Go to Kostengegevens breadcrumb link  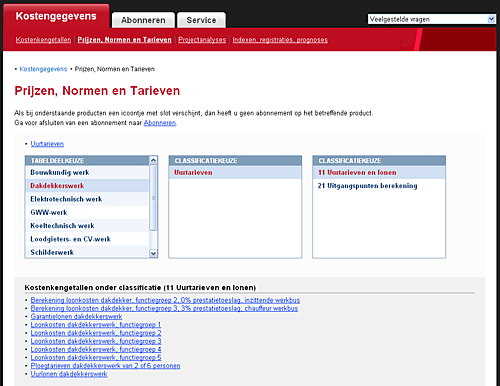coord(43,69)
